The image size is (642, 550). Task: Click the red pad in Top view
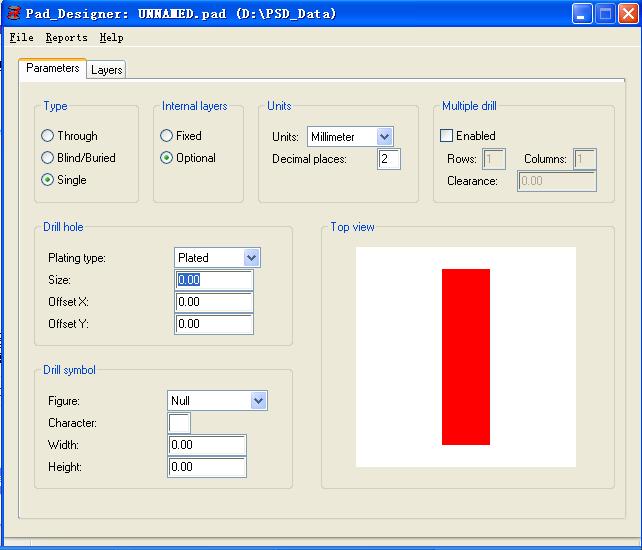point(466,357)
